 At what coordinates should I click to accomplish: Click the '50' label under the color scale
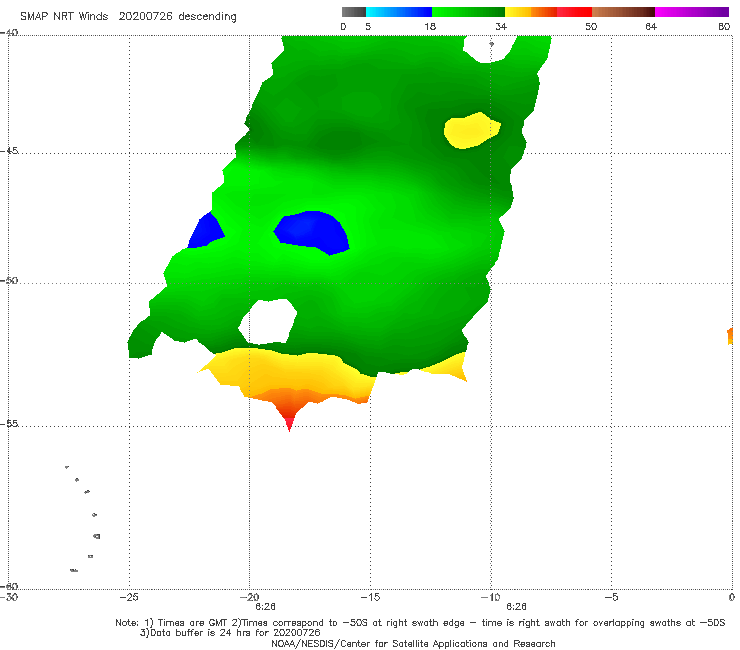point(591,27)
